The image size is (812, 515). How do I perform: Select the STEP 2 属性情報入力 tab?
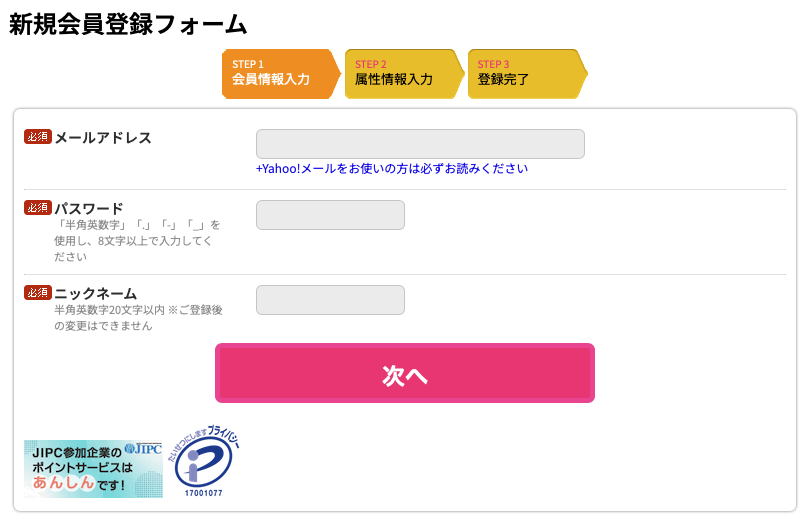(404, 74)
